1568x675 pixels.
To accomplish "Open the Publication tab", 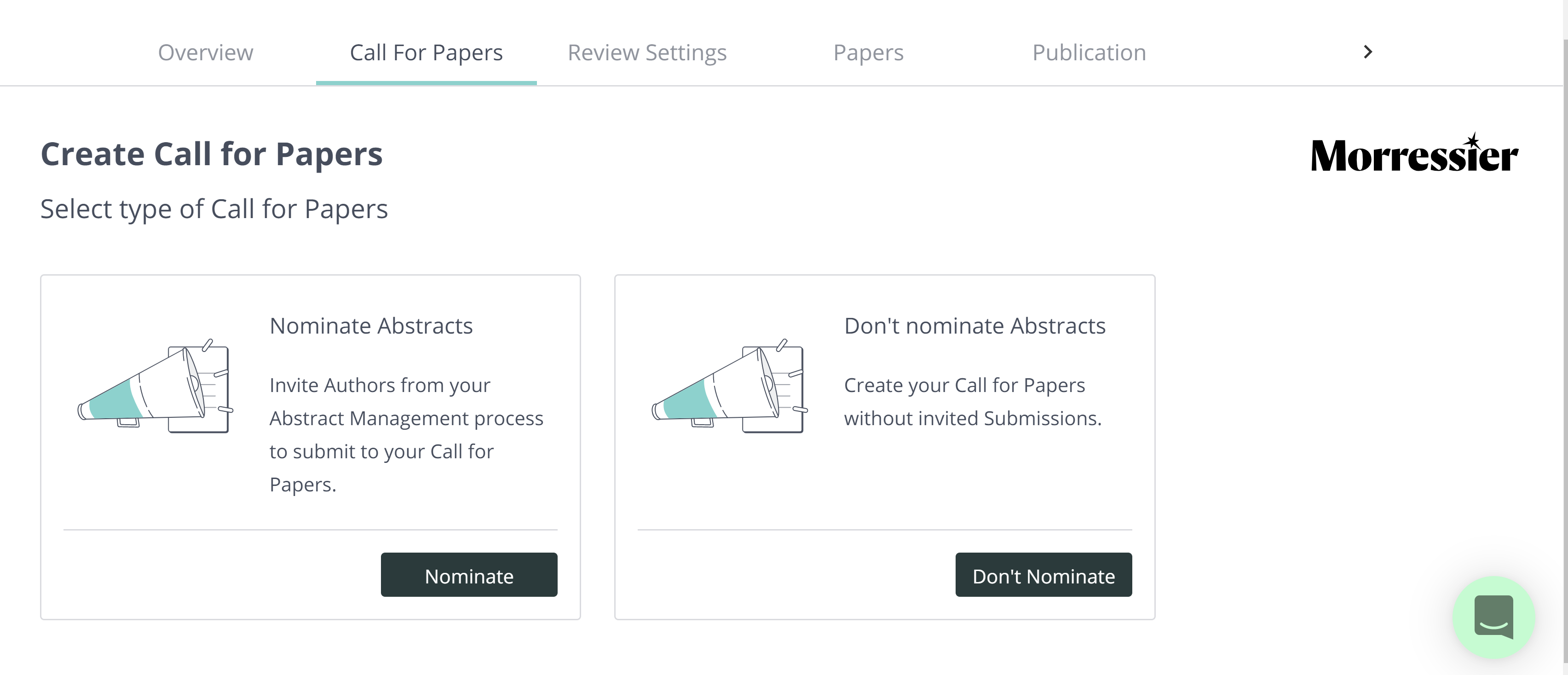I will [1089, 52].
